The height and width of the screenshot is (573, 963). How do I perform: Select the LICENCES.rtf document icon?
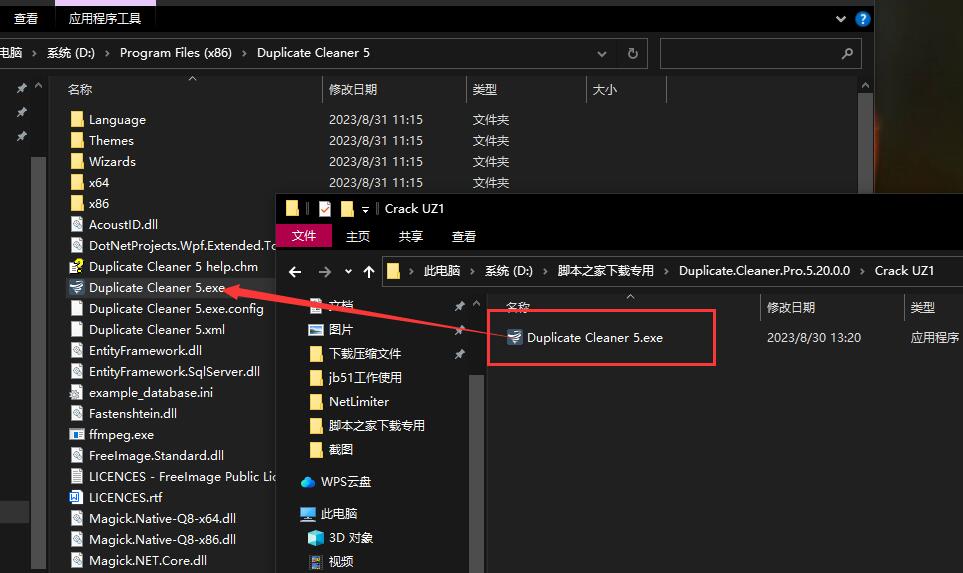pos(77,497)
